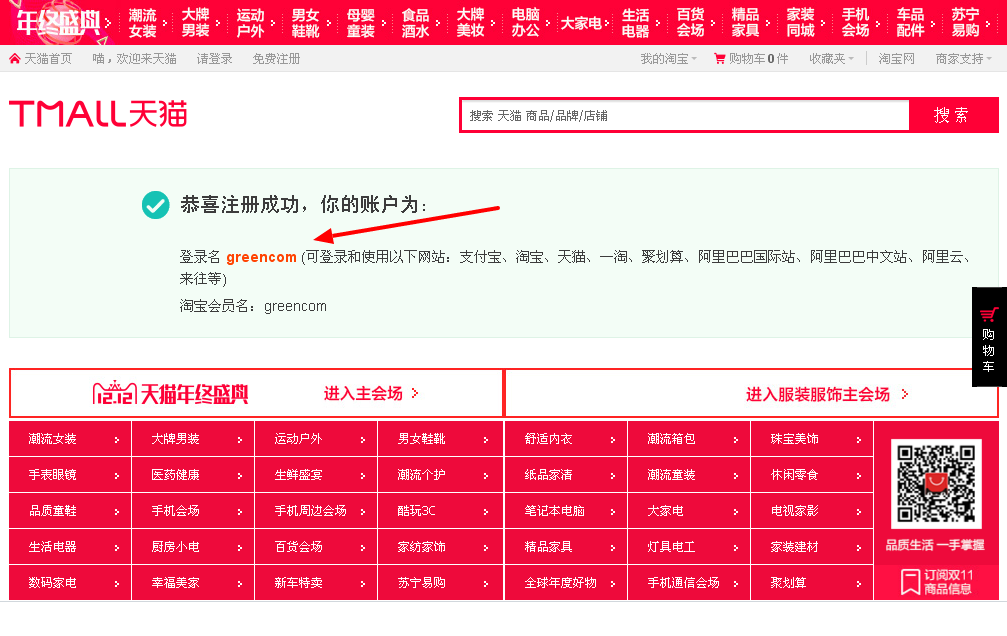1007x636 pixels.
Task: Click the arrow next to 进入服装服饰主会场
Action: 905,394
